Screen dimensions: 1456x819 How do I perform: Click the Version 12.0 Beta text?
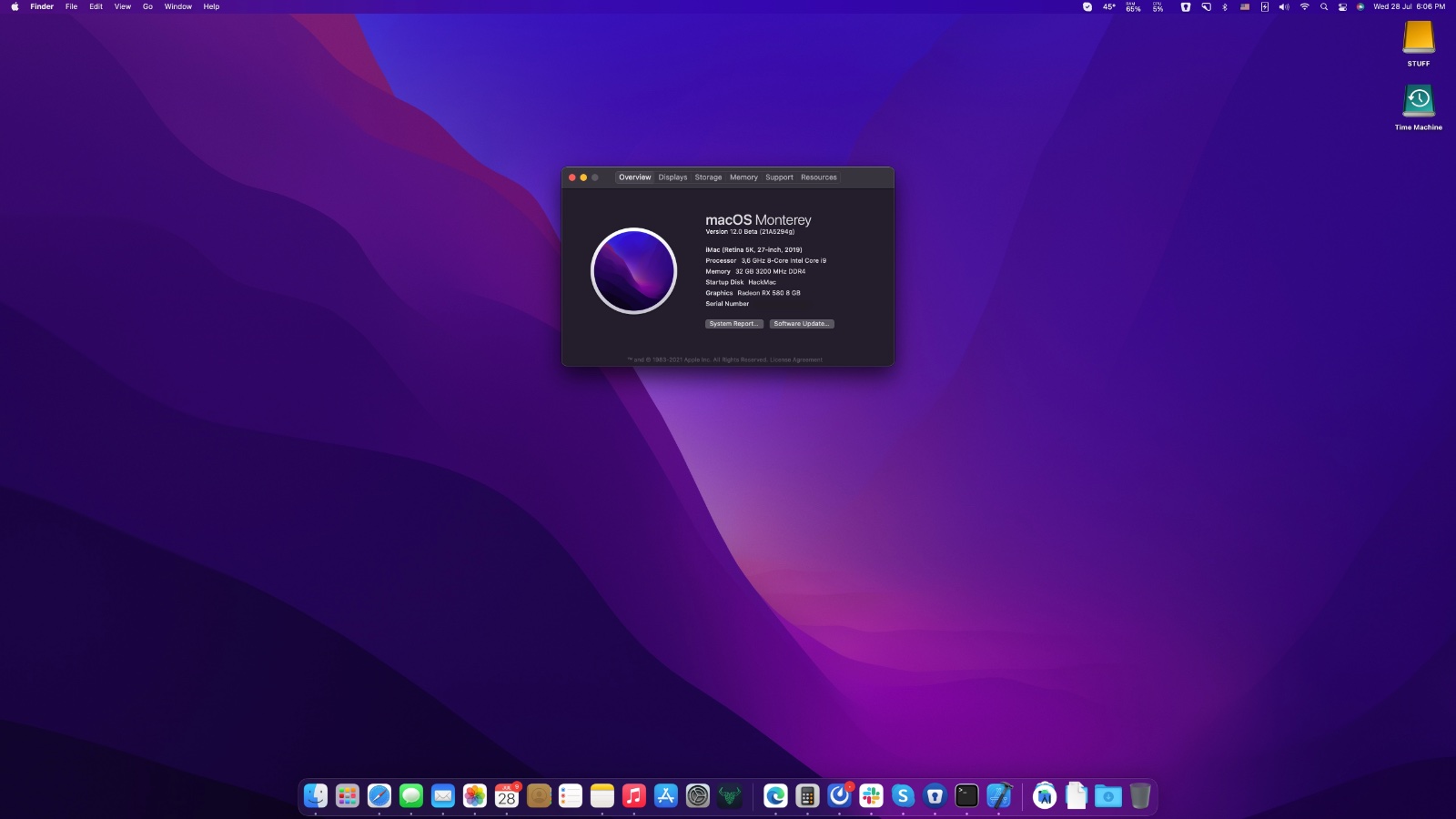coord(750,232)
